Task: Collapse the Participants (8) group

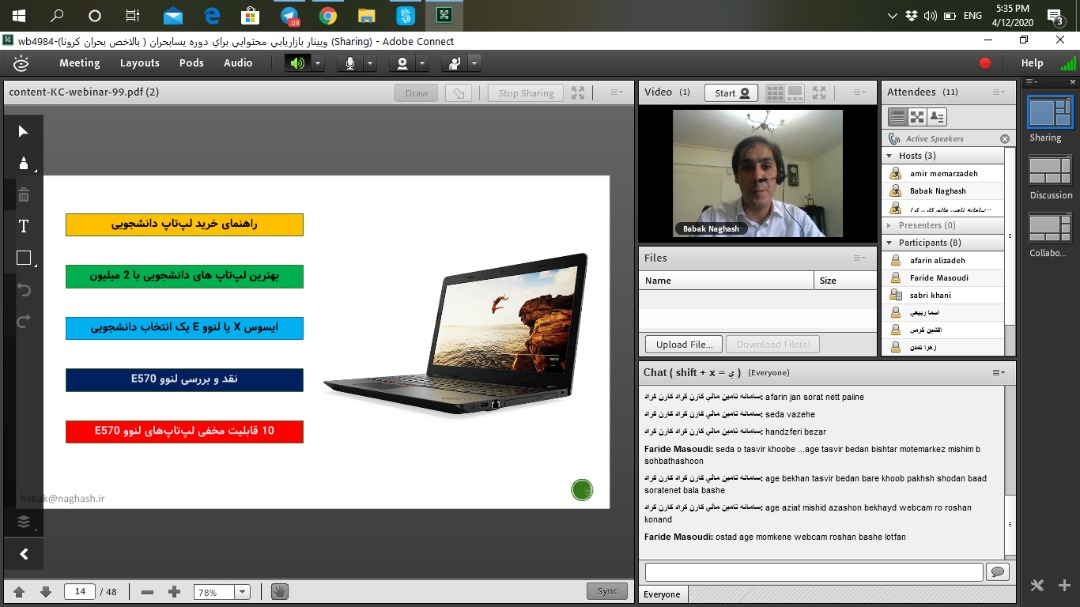Action: coord(889,243)
